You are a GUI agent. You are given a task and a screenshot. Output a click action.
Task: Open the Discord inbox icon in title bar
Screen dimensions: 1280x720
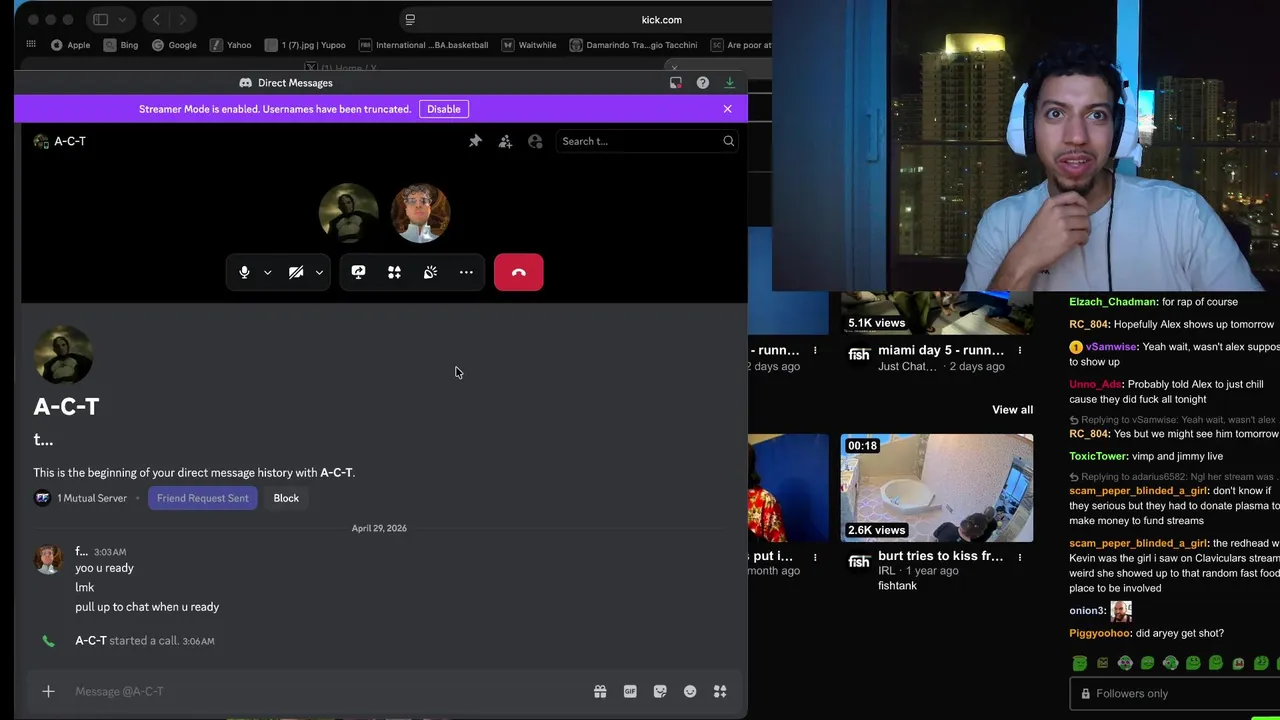(x=676, y=83)
